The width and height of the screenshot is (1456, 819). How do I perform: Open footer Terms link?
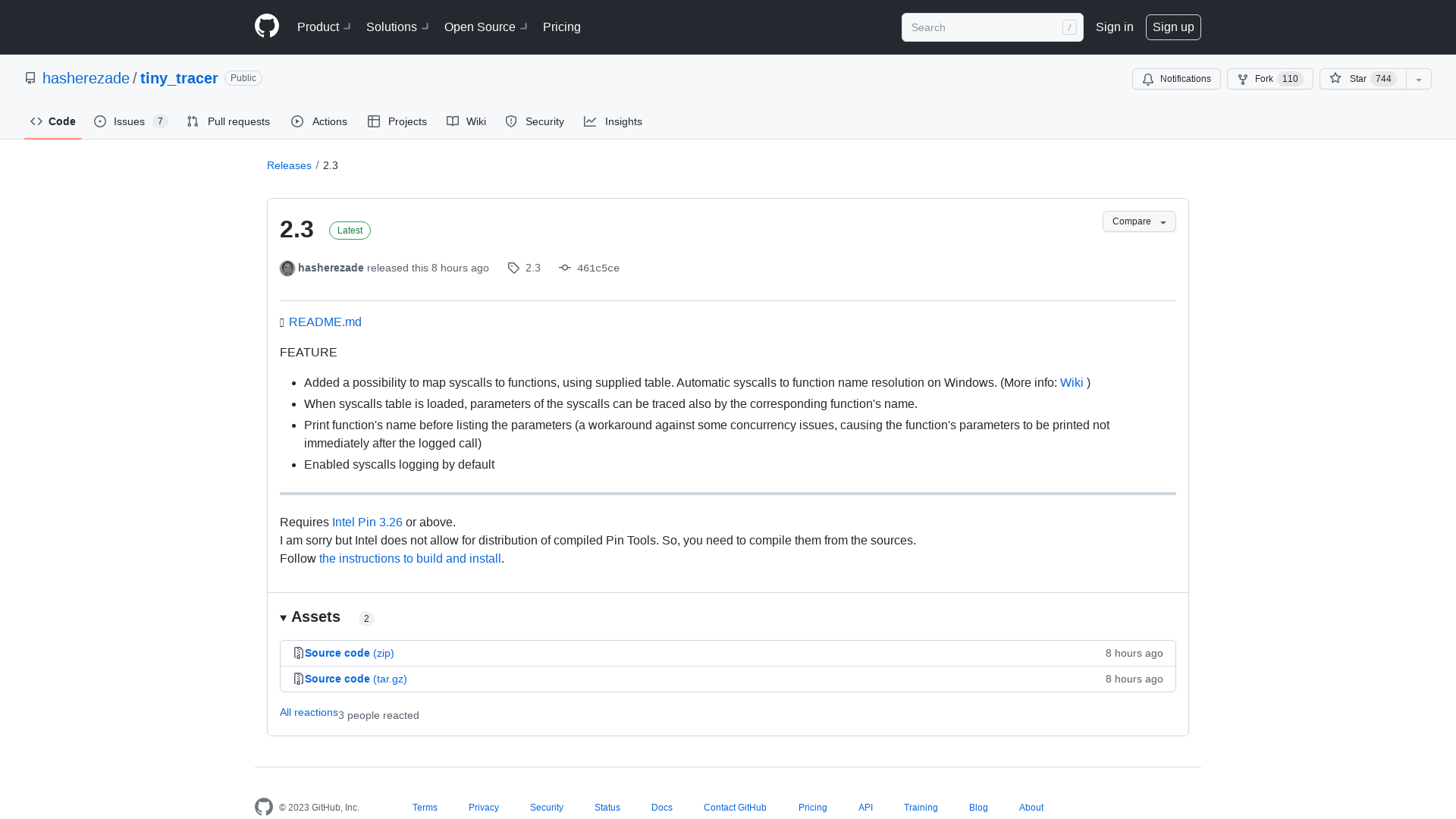coord(425,808)
